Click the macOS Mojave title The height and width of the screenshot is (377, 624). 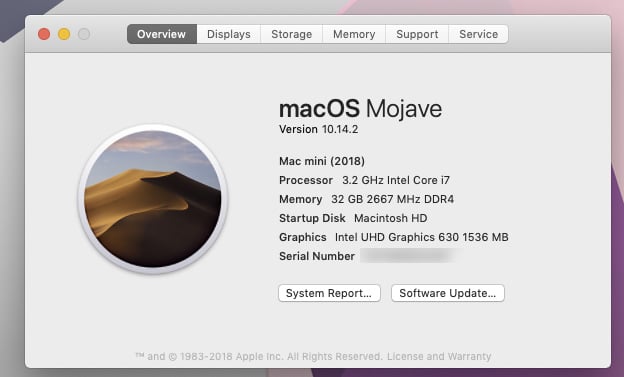(361, 109)
